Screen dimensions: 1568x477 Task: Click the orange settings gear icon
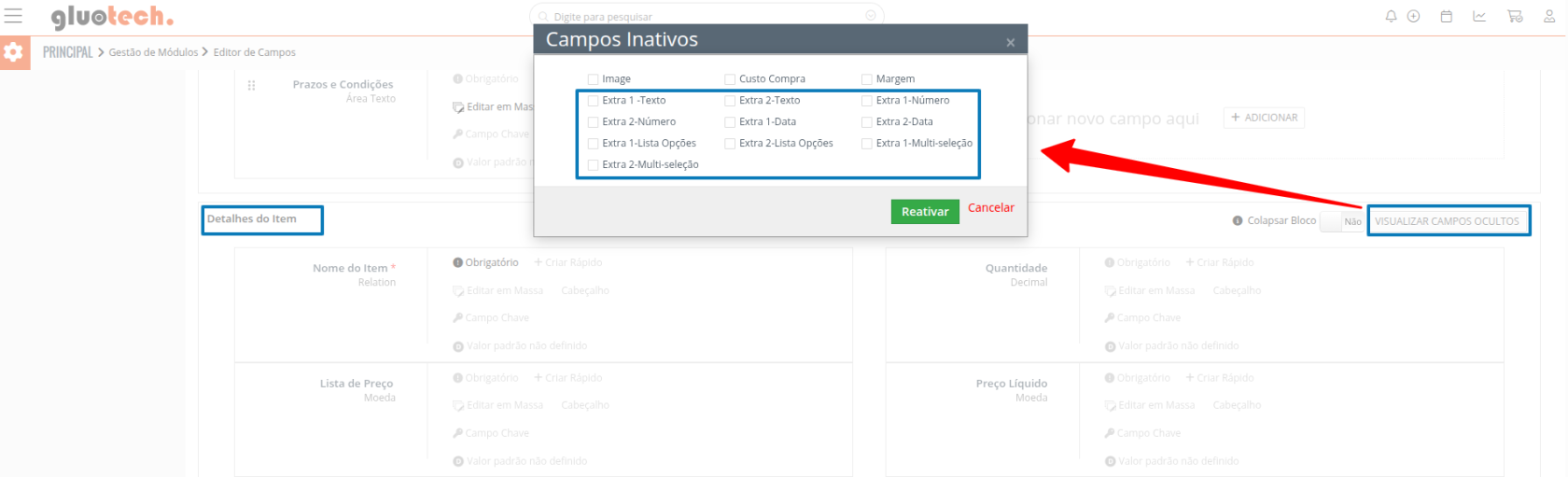(13, 52)
